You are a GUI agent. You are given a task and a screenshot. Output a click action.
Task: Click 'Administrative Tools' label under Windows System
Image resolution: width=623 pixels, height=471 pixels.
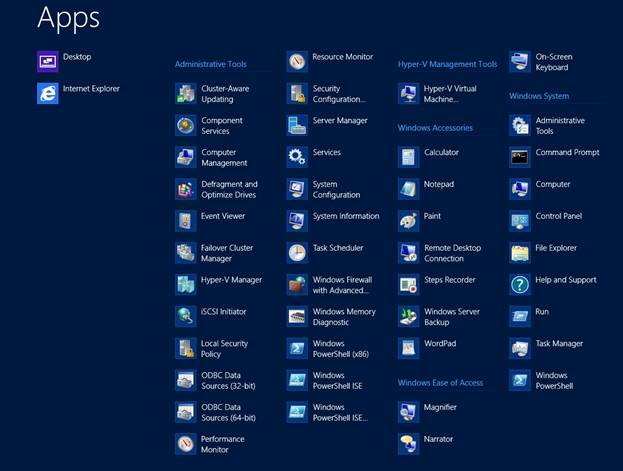tap(560, 126)
